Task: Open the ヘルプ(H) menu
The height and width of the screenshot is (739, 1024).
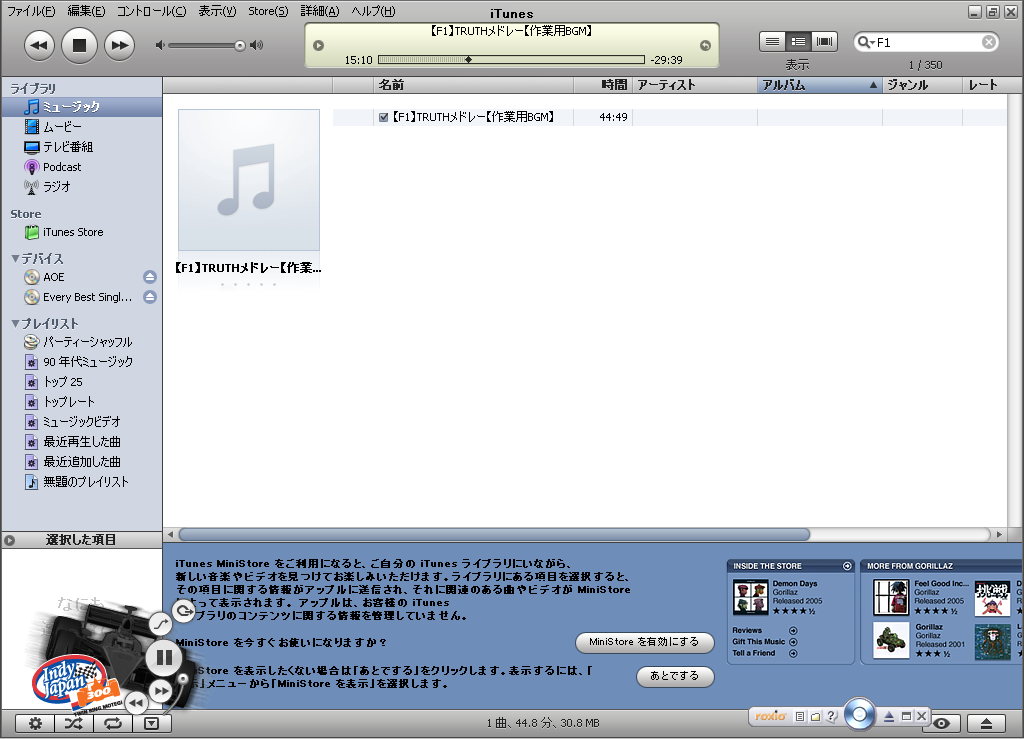Action: 373,11
